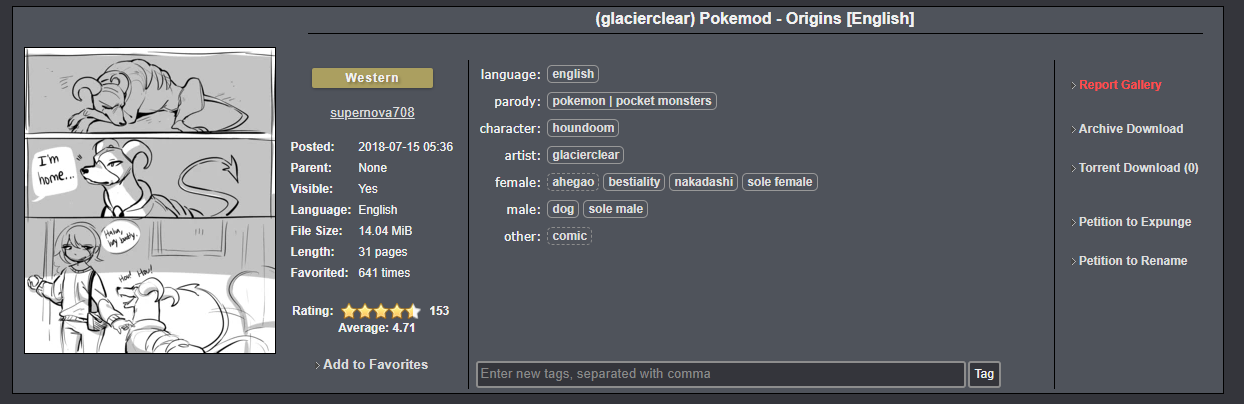Image resolution: width=1244 pixels, height=404 pixels.
Task: Select the sole male tag
Action: pos(615,209)
